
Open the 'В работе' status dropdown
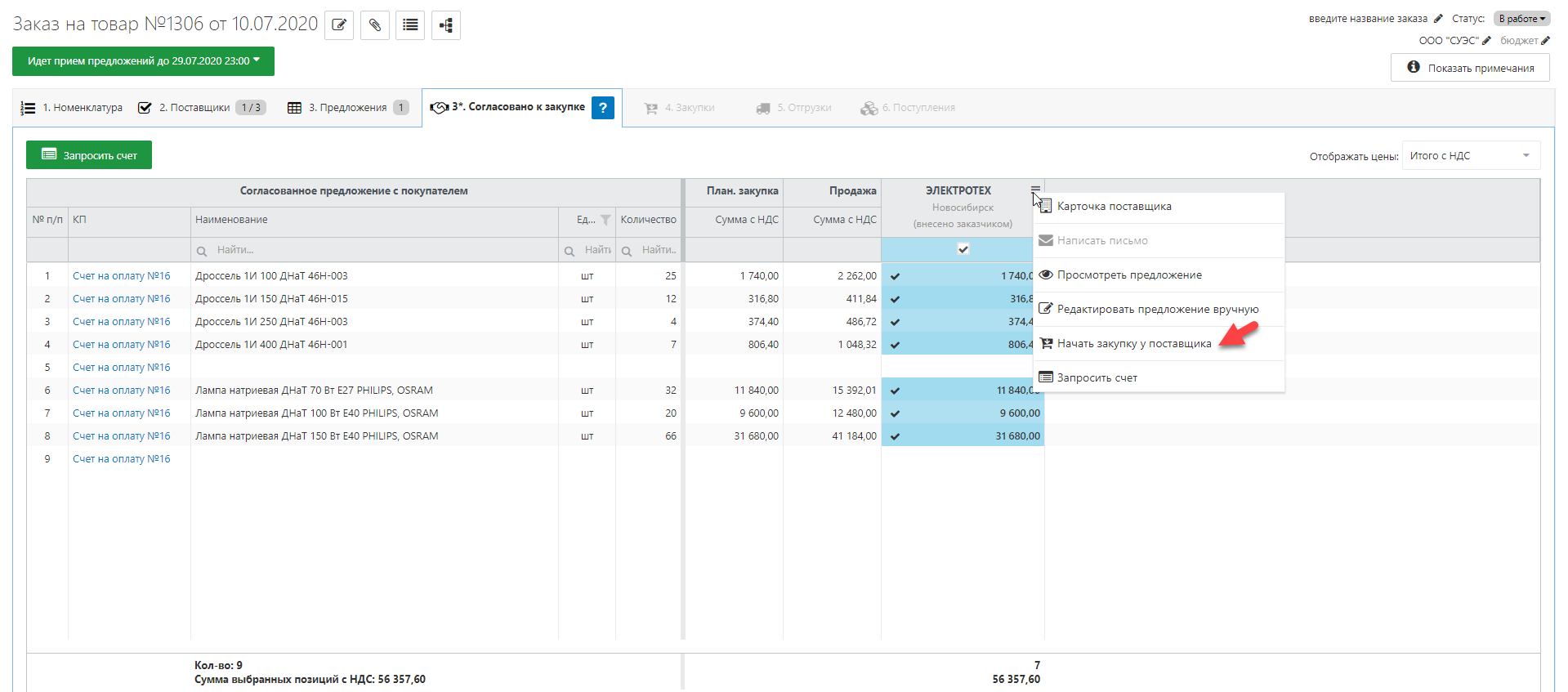[1521, 19]
